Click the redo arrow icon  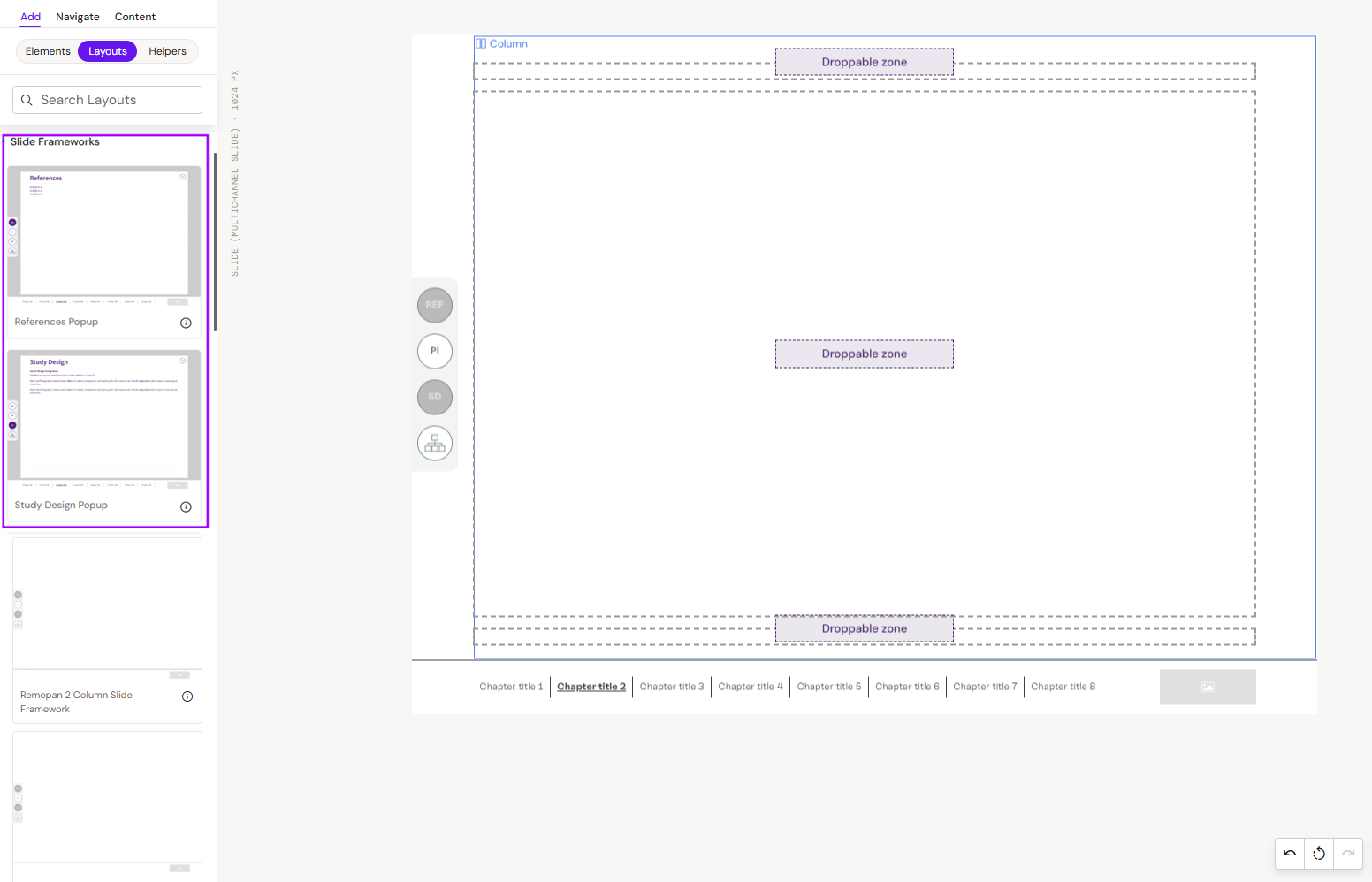tap(1348, 853)
